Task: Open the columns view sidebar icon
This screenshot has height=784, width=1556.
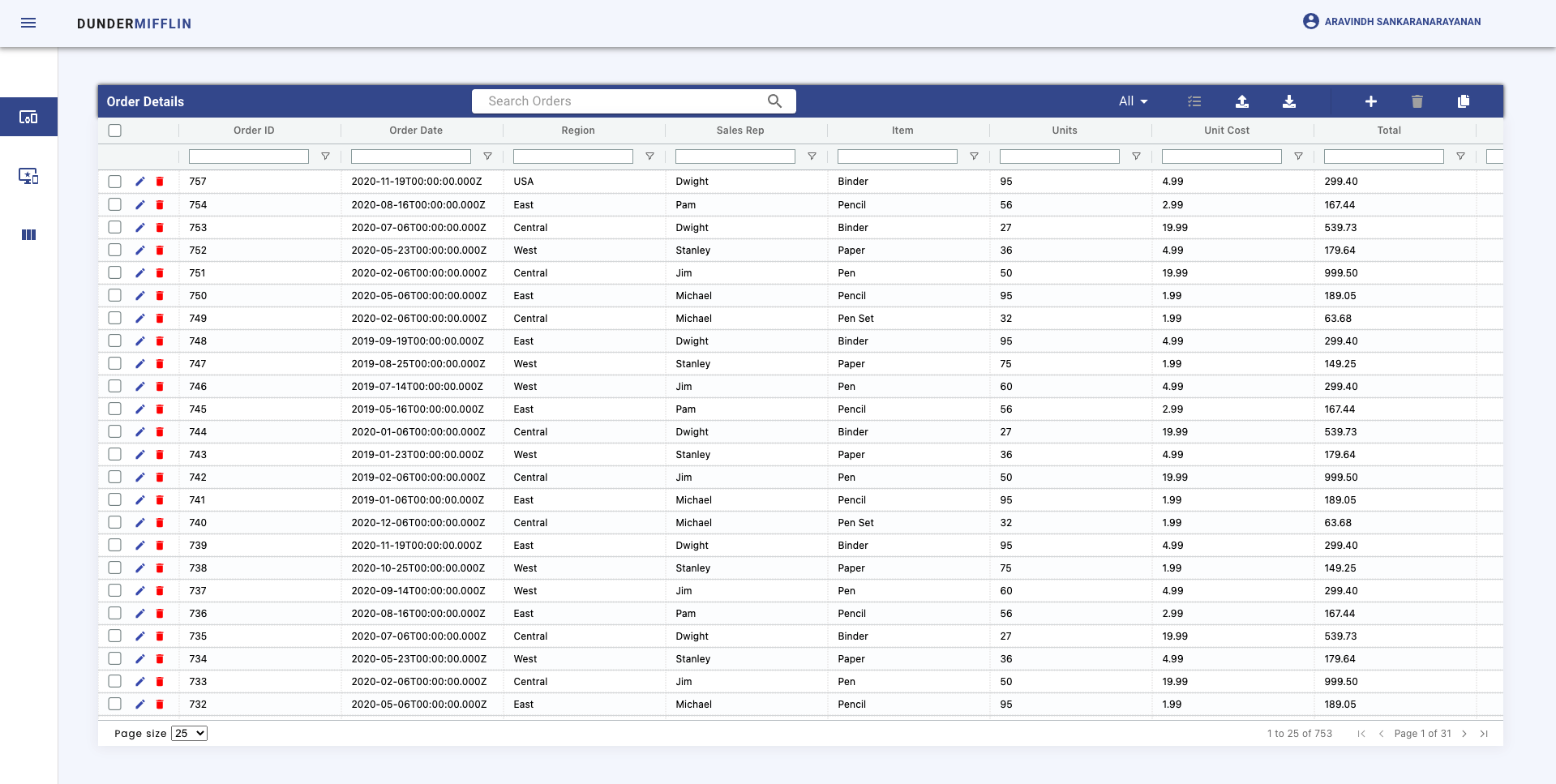Action: click(28, 235)
